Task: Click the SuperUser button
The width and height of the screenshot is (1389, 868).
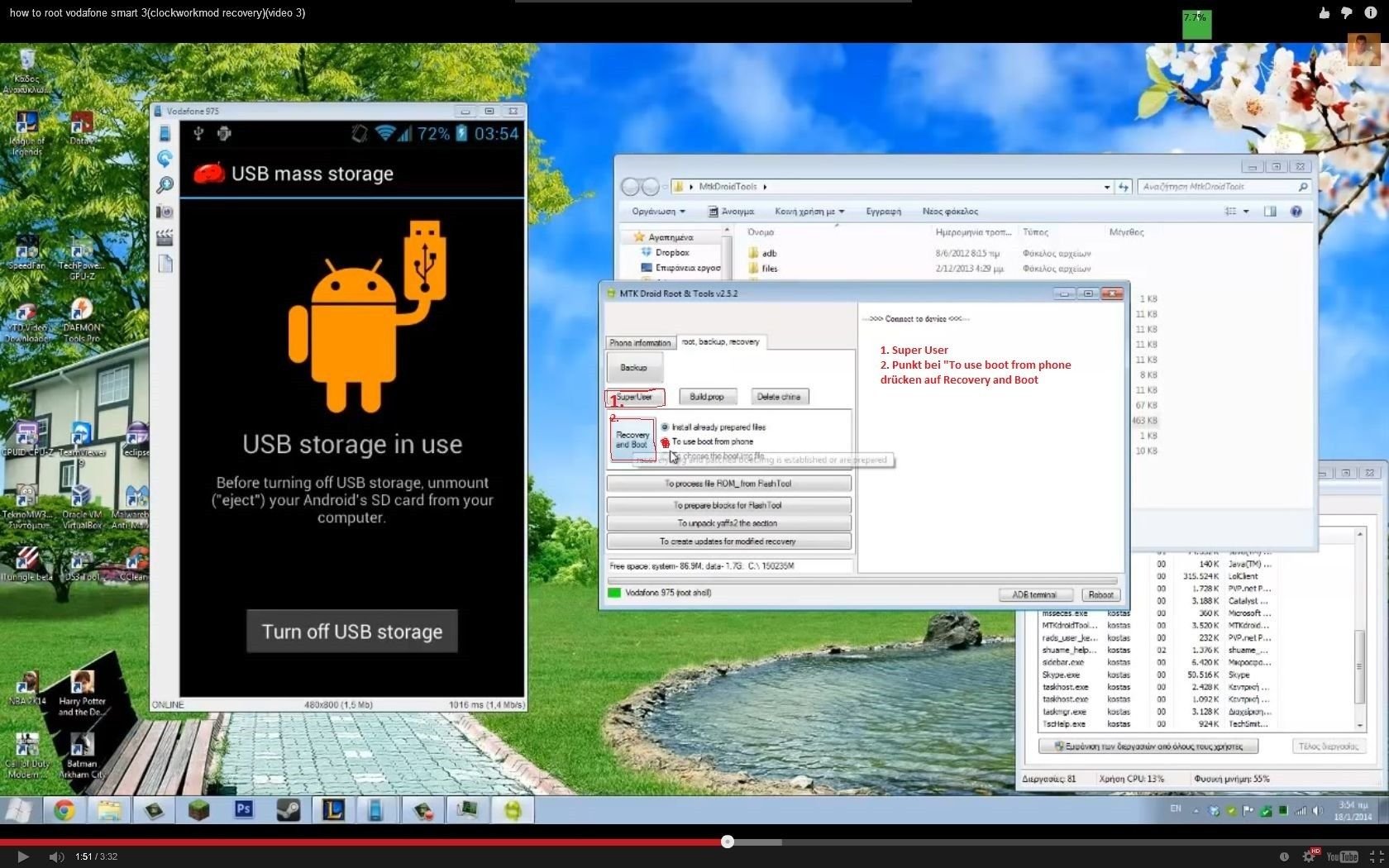Action: point(634,397)
